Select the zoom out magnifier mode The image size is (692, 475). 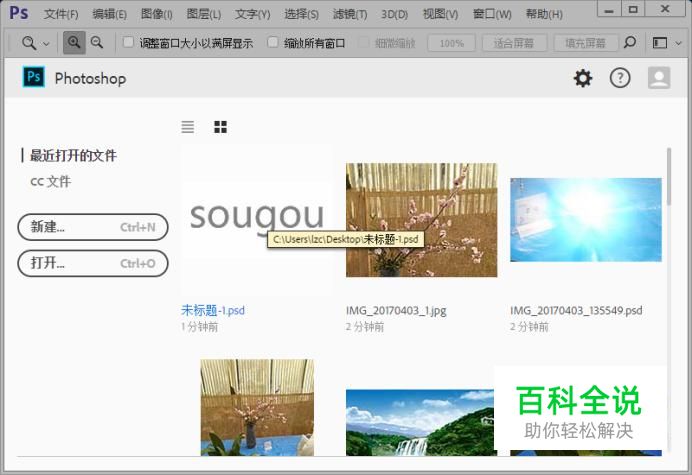(x=97, y=43)
